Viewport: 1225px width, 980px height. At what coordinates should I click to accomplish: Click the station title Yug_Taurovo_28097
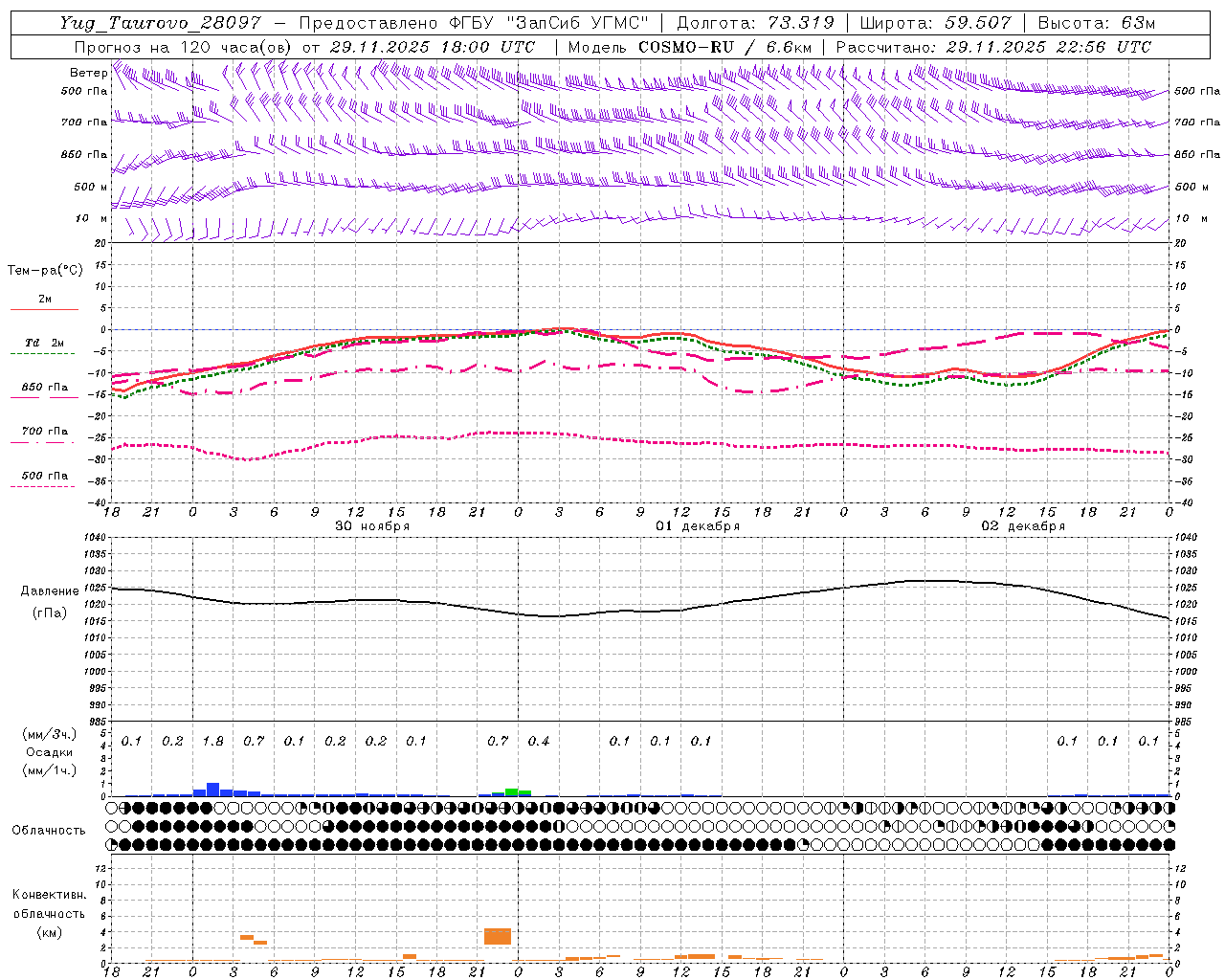tap(160, 23)
